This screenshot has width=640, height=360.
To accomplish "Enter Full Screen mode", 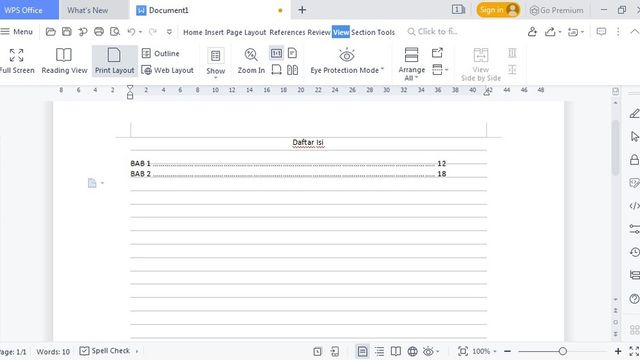I will point(17,61).
